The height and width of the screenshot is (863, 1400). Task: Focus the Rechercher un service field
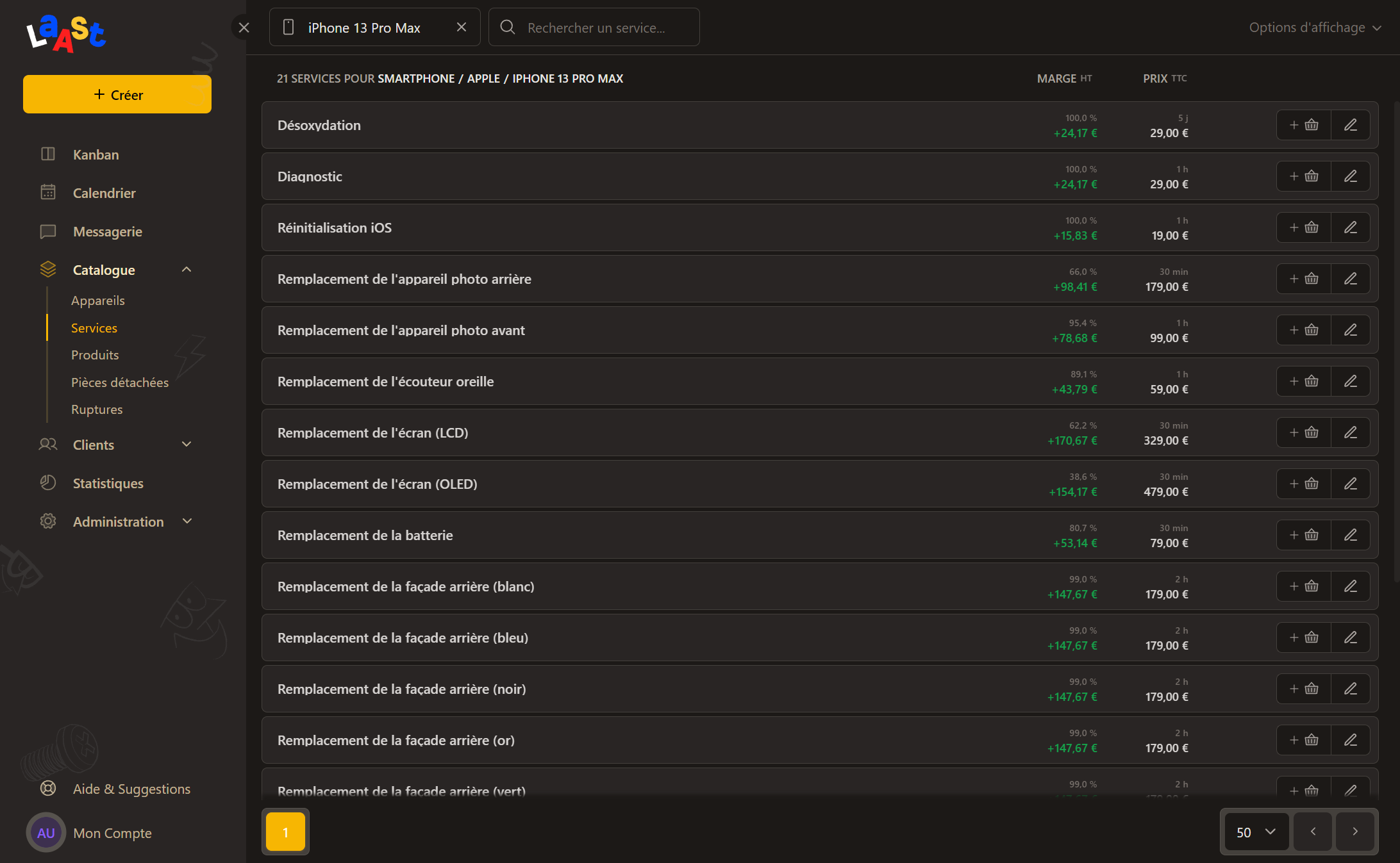point(594,27)
